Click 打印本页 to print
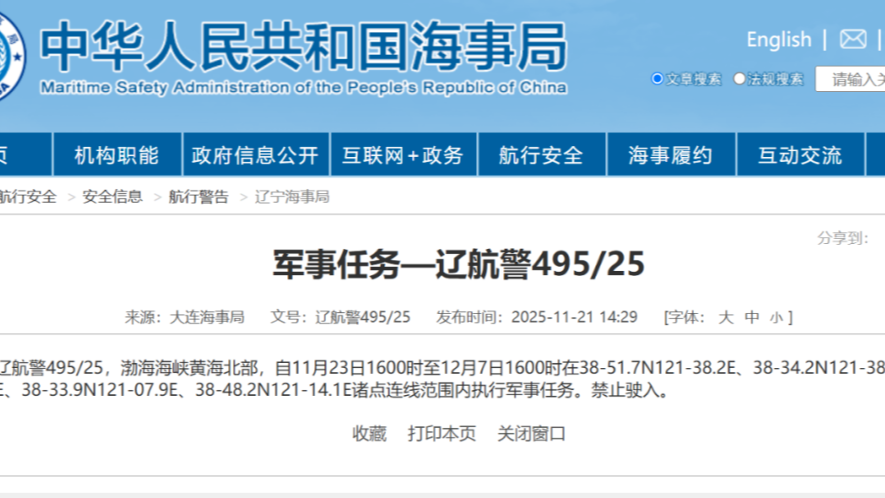885x498 pixels. point(441,433)
